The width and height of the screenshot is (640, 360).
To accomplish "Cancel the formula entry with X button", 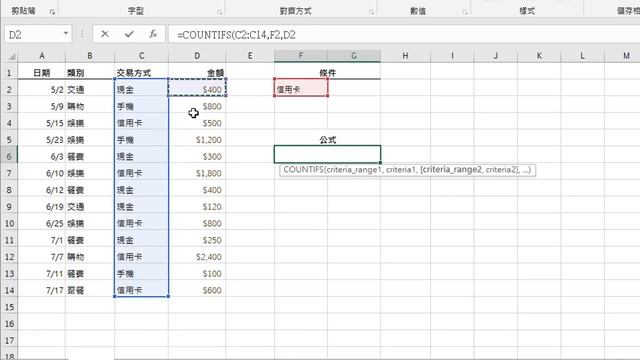I will coord(105,34).
